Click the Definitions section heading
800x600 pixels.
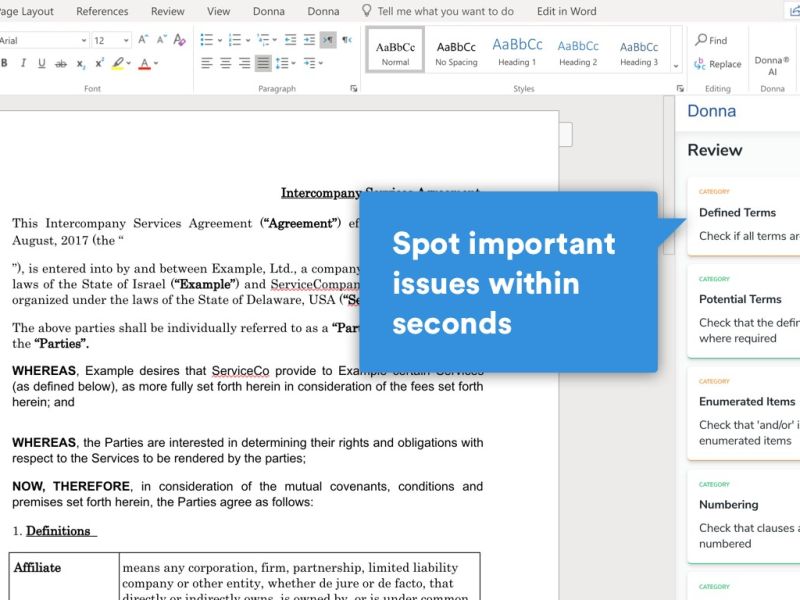pos(58,531)
